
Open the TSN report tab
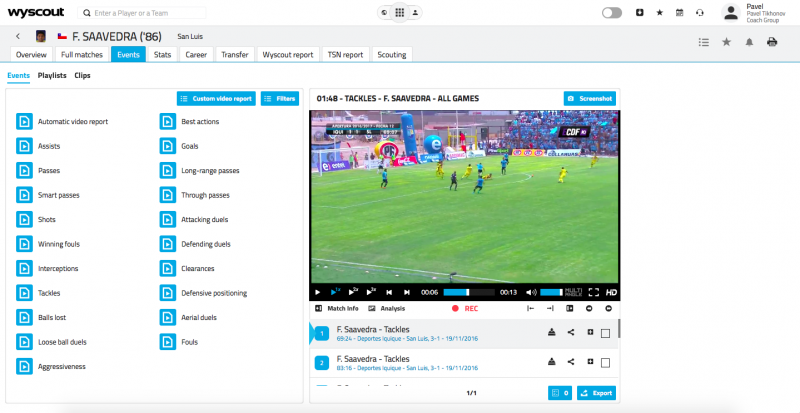(345, 55)
